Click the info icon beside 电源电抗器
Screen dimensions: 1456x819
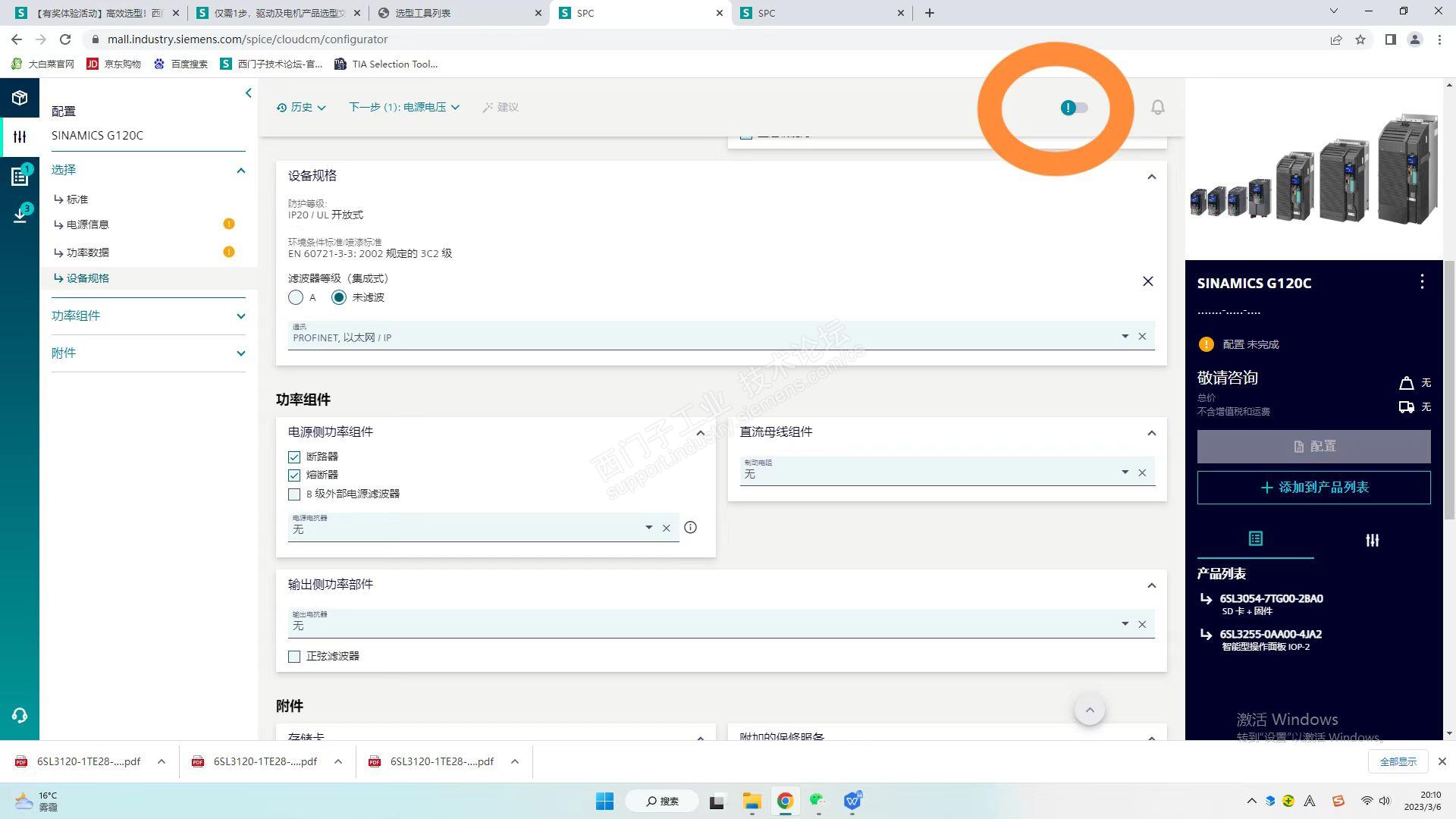pos(690,528)
